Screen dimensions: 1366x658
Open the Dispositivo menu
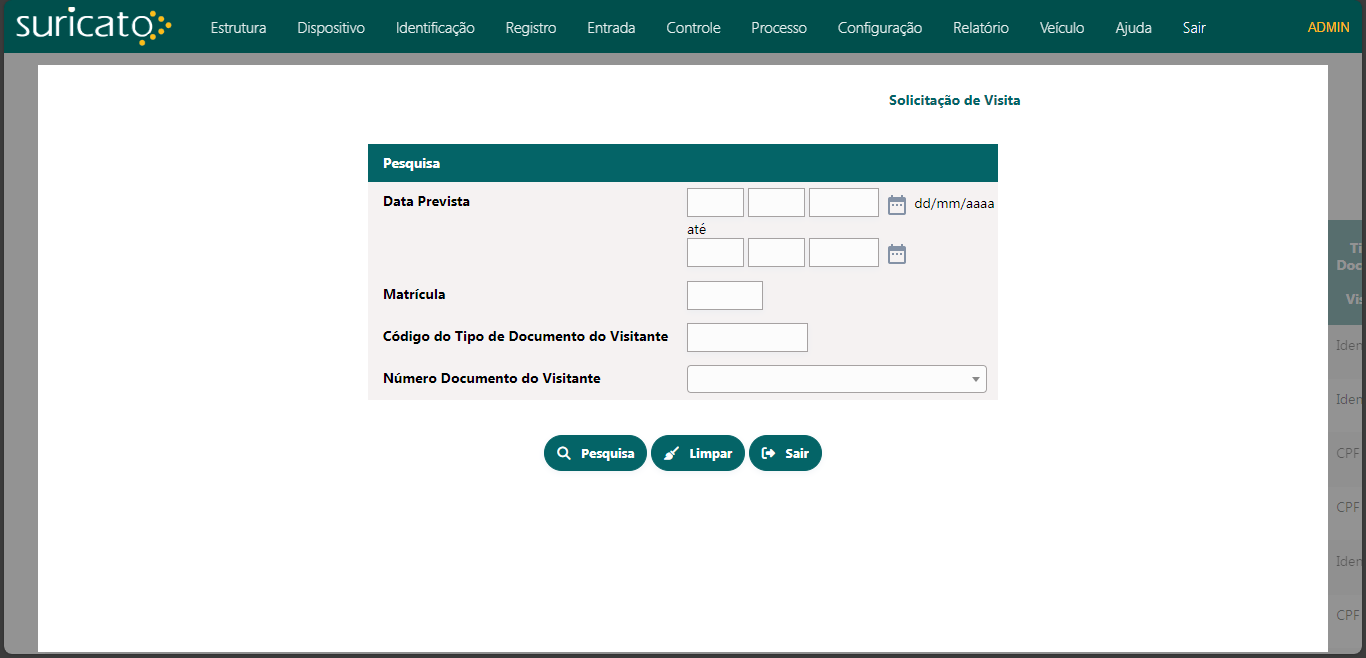tap(331, 28)
